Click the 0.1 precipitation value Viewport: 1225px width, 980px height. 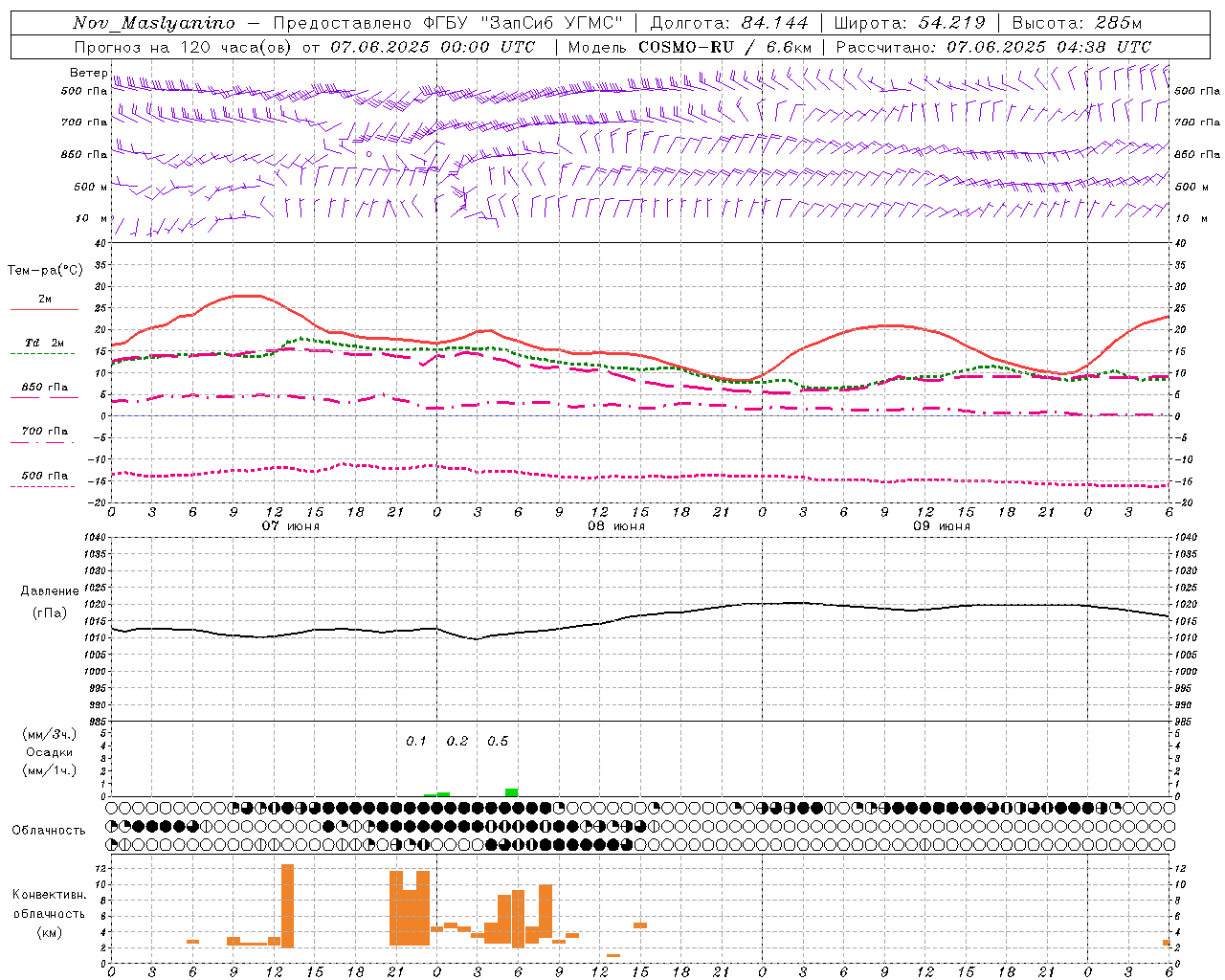pyautogui.click(x=416, y=742)
